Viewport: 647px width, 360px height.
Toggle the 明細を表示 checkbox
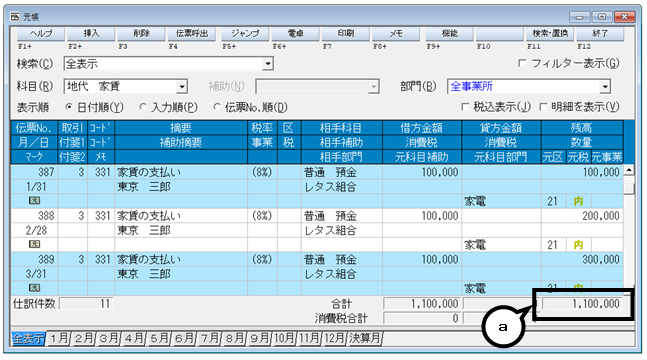tap(543, 107)
